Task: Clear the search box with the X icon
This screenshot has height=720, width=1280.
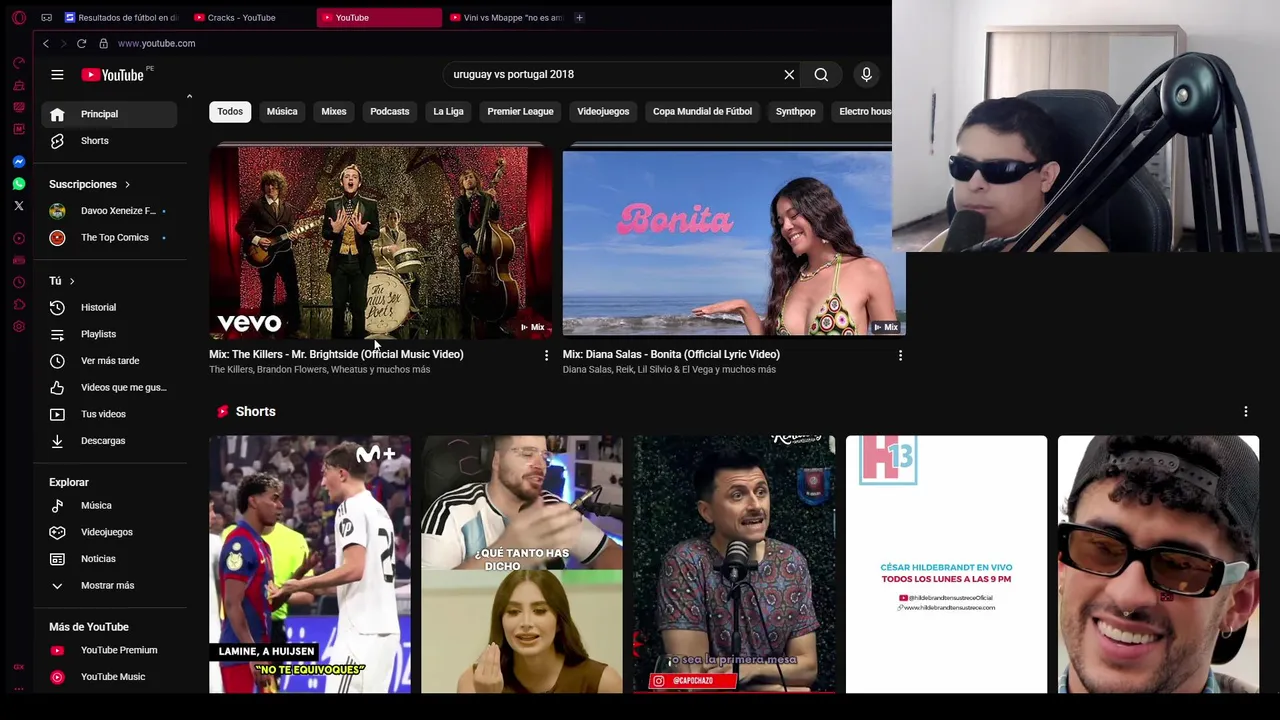Action: (789, 75)
